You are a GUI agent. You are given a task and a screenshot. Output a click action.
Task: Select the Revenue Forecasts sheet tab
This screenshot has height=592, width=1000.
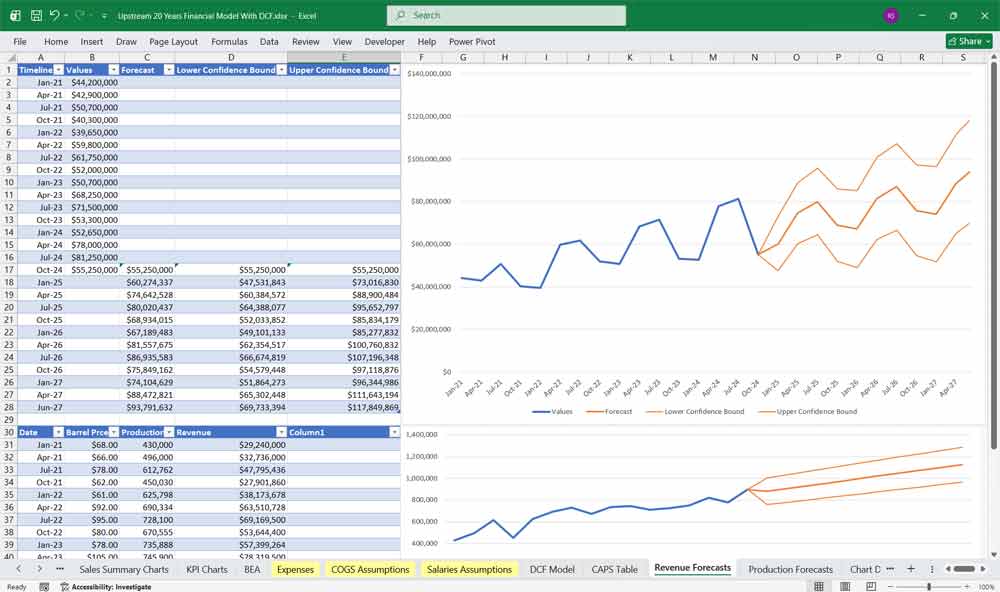692,568
